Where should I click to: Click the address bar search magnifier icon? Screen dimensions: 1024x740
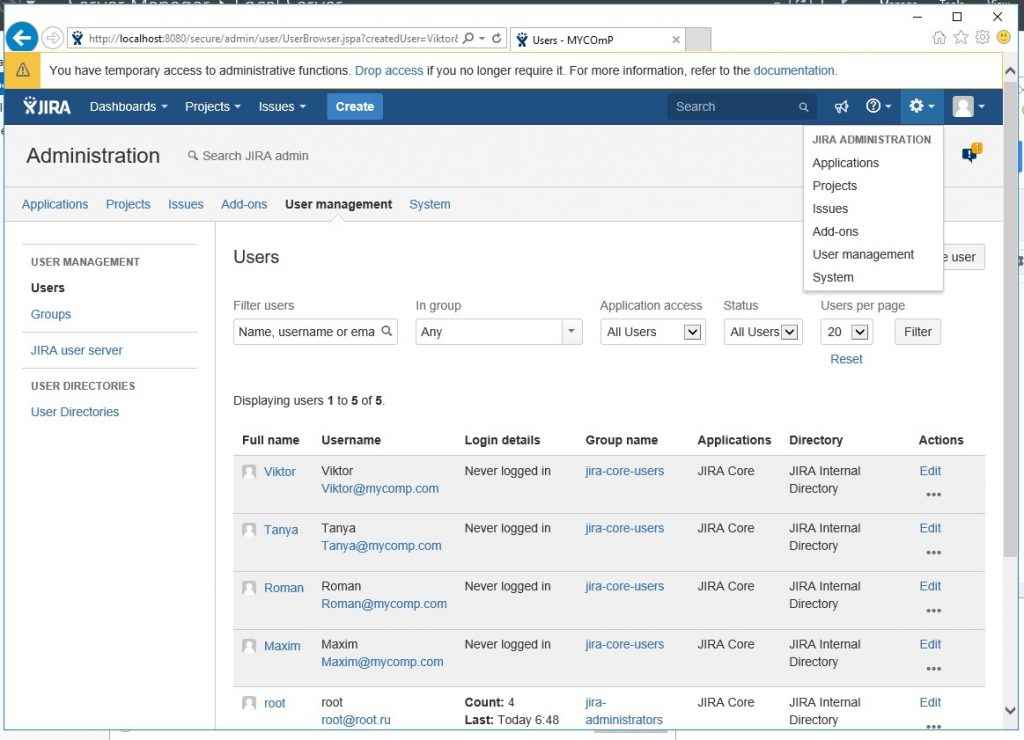tap(468, 39)
